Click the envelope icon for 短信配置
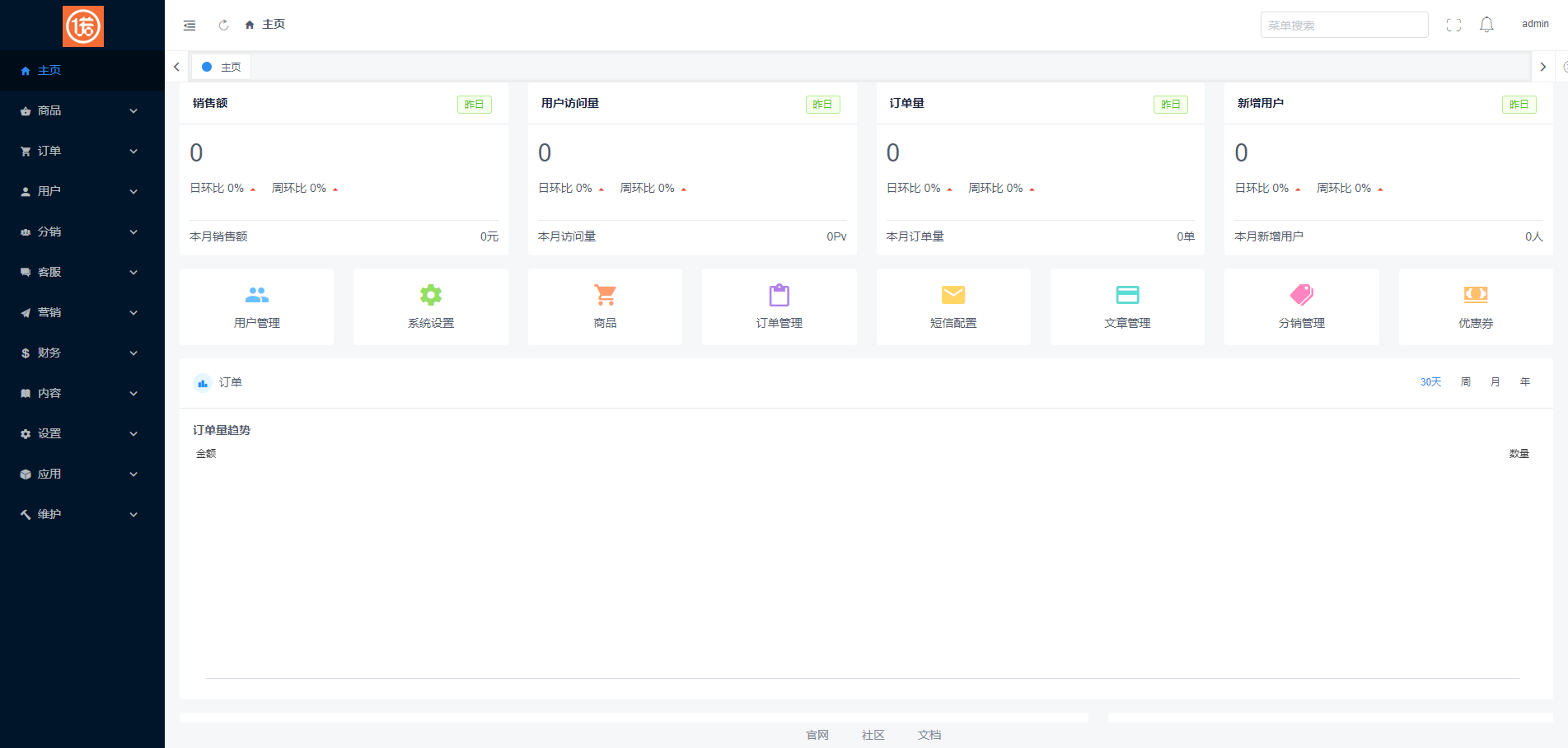Image resolution: width=1568 pixels, height=748 pixels. point(953,295)
